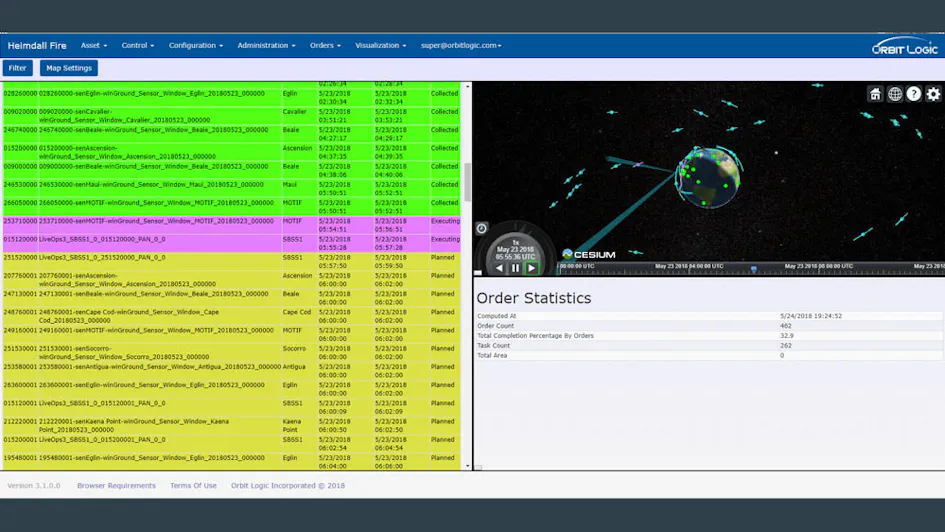Select row 246740000 senBeale task
The image size is (945, 532).
pyautogui.click(x=231, y=134)
